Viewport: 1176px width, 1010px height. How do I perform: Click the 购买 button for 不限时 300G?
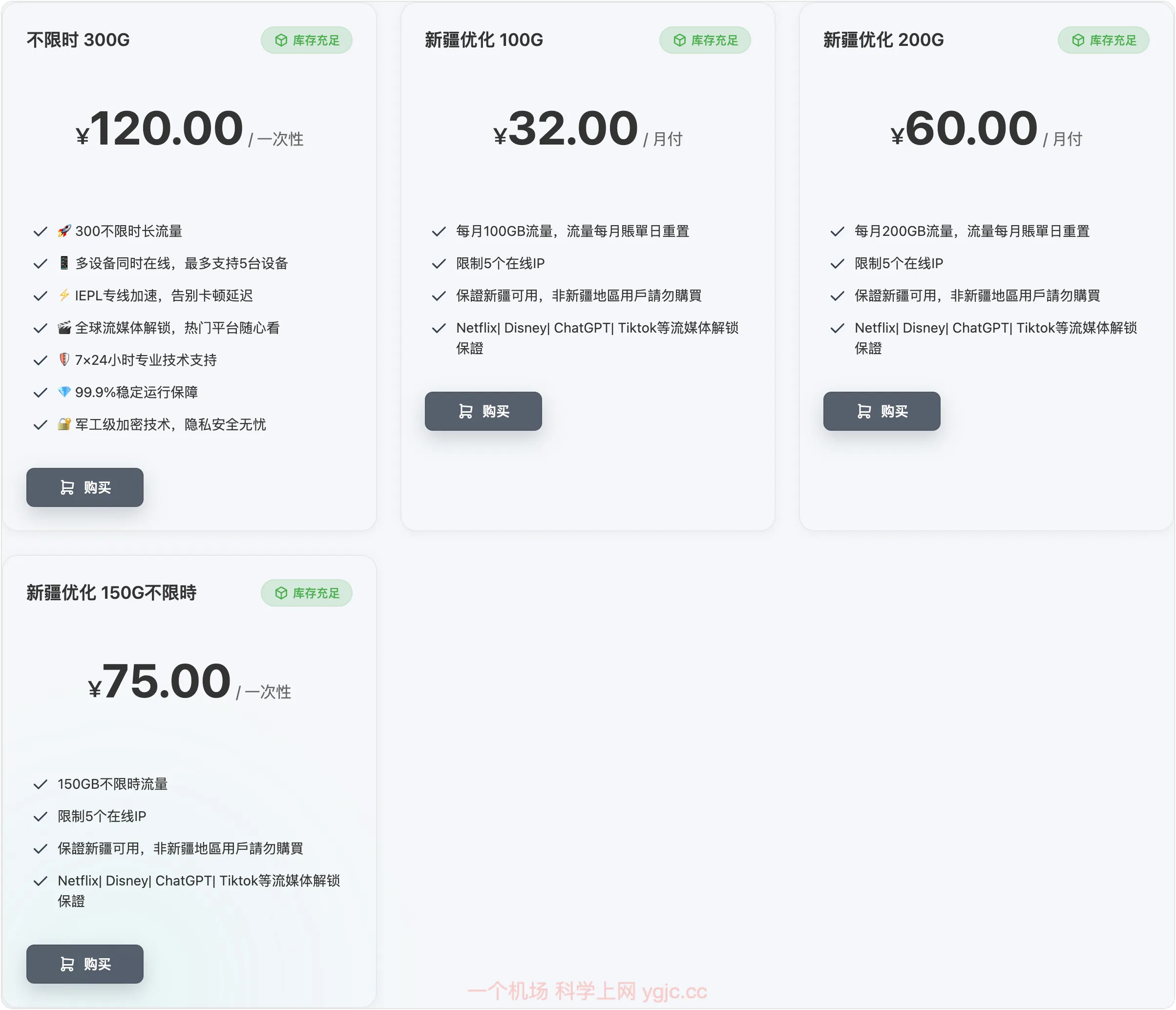point(84,487)
